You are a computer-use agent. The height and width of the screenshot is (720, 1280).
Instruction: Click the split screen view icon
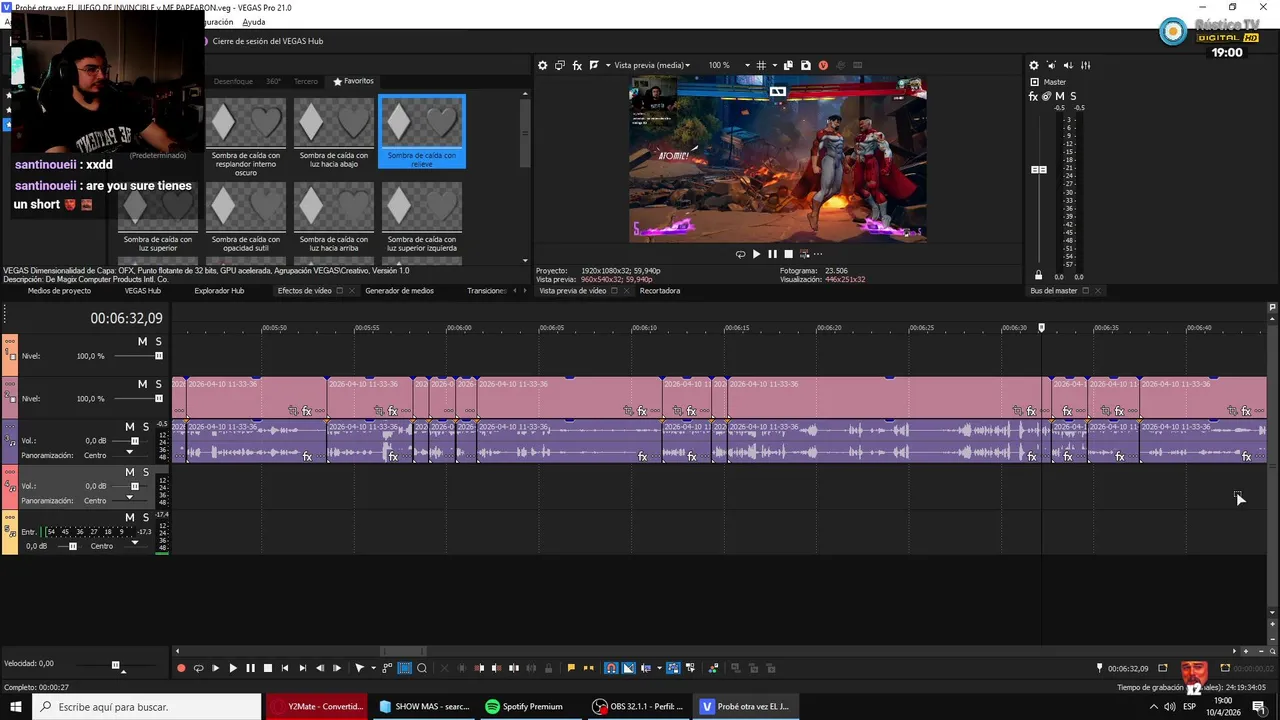coord(594,65)
